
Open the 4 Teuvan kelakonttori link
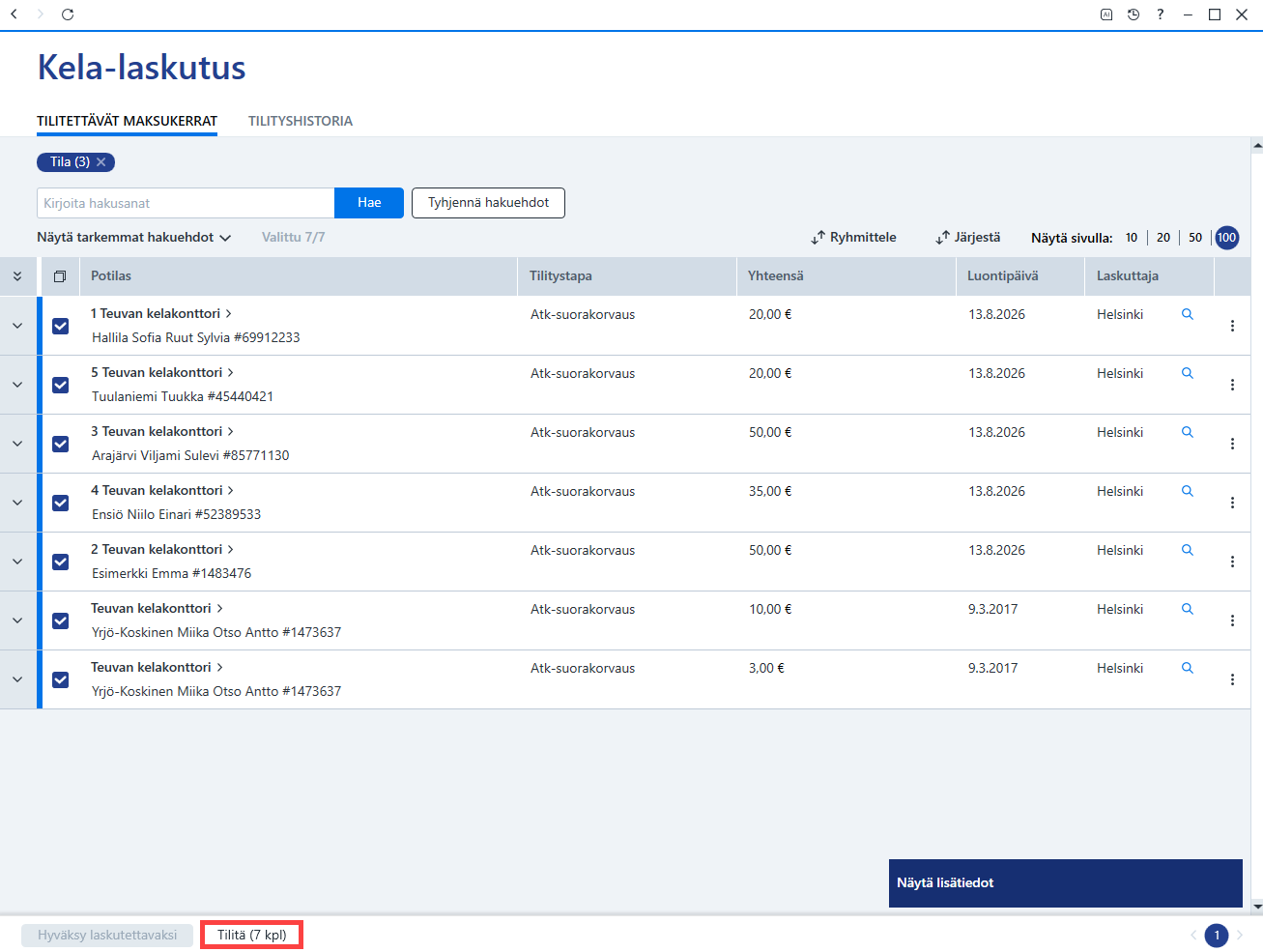click(x=162, y=491)
